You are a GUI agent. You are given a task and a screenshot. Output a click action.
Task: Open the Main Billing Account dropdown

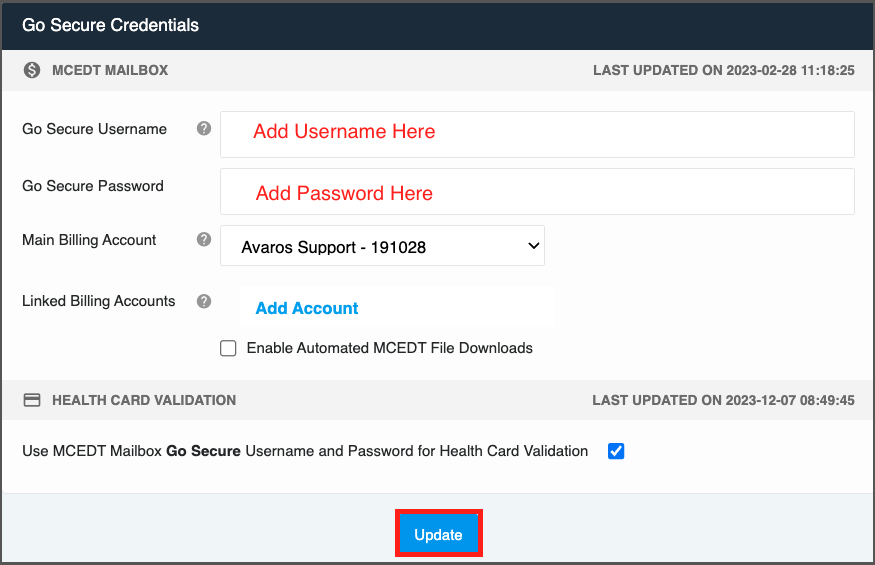[382, 246]
